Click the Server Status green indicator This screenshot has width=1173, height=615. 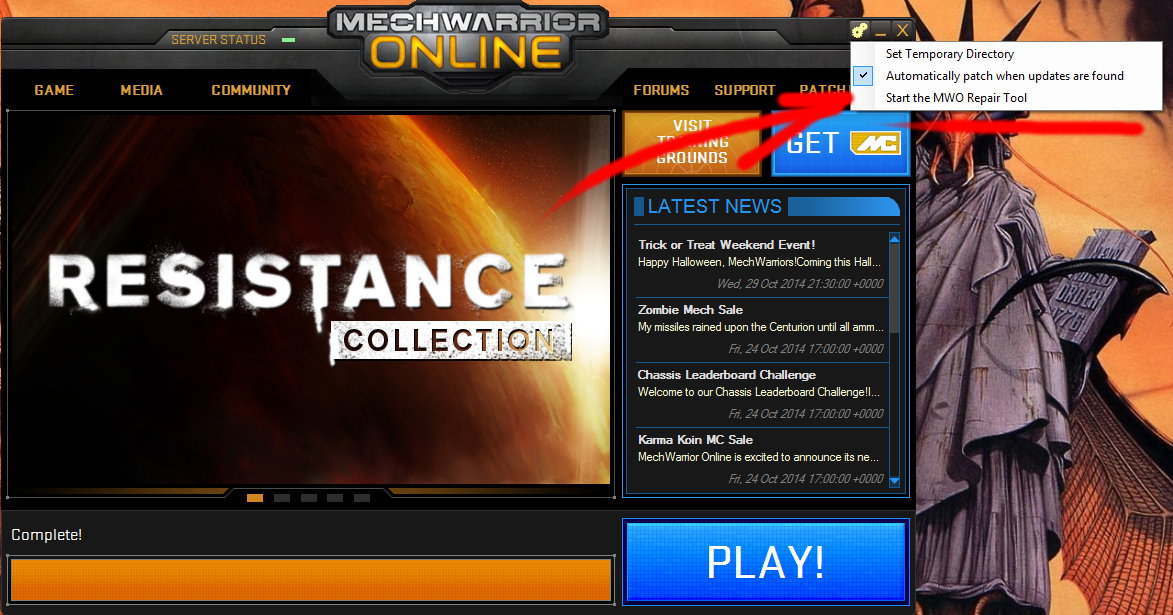288,40
